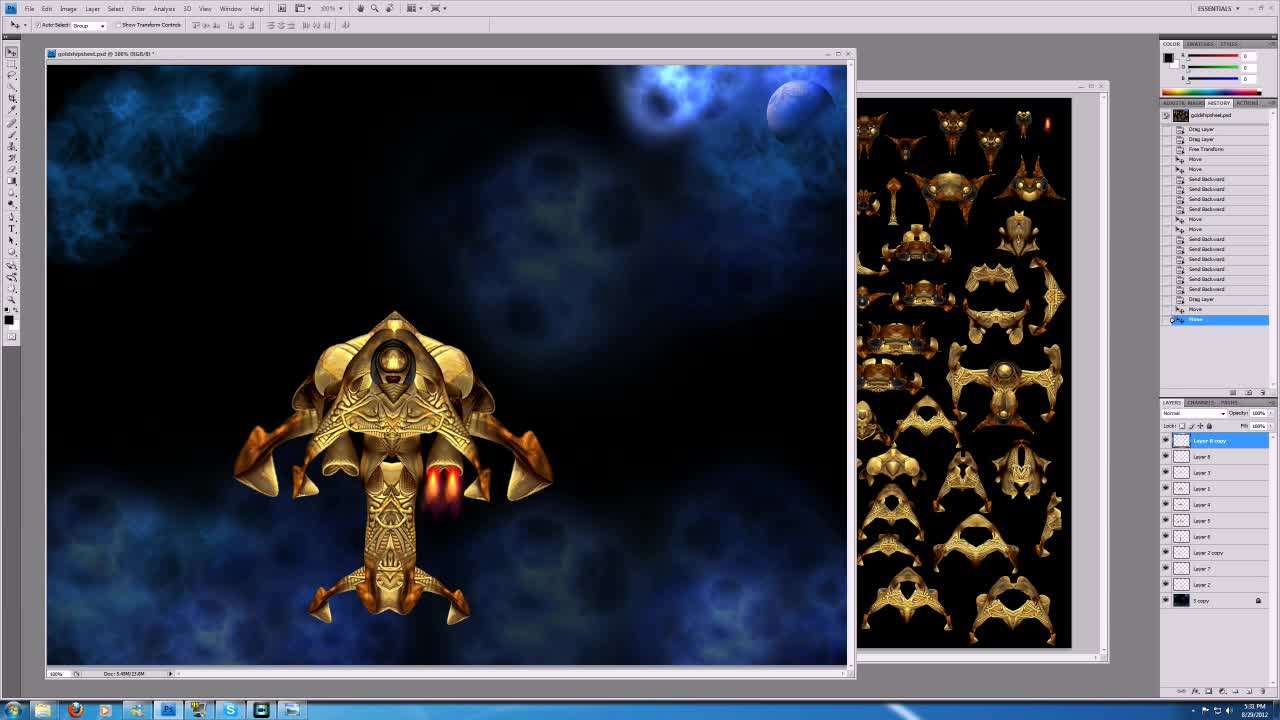Viewport: 1280px width, 720px height.
Task: Click the new adjustment layer icon
Action: tap(1222, 691)
